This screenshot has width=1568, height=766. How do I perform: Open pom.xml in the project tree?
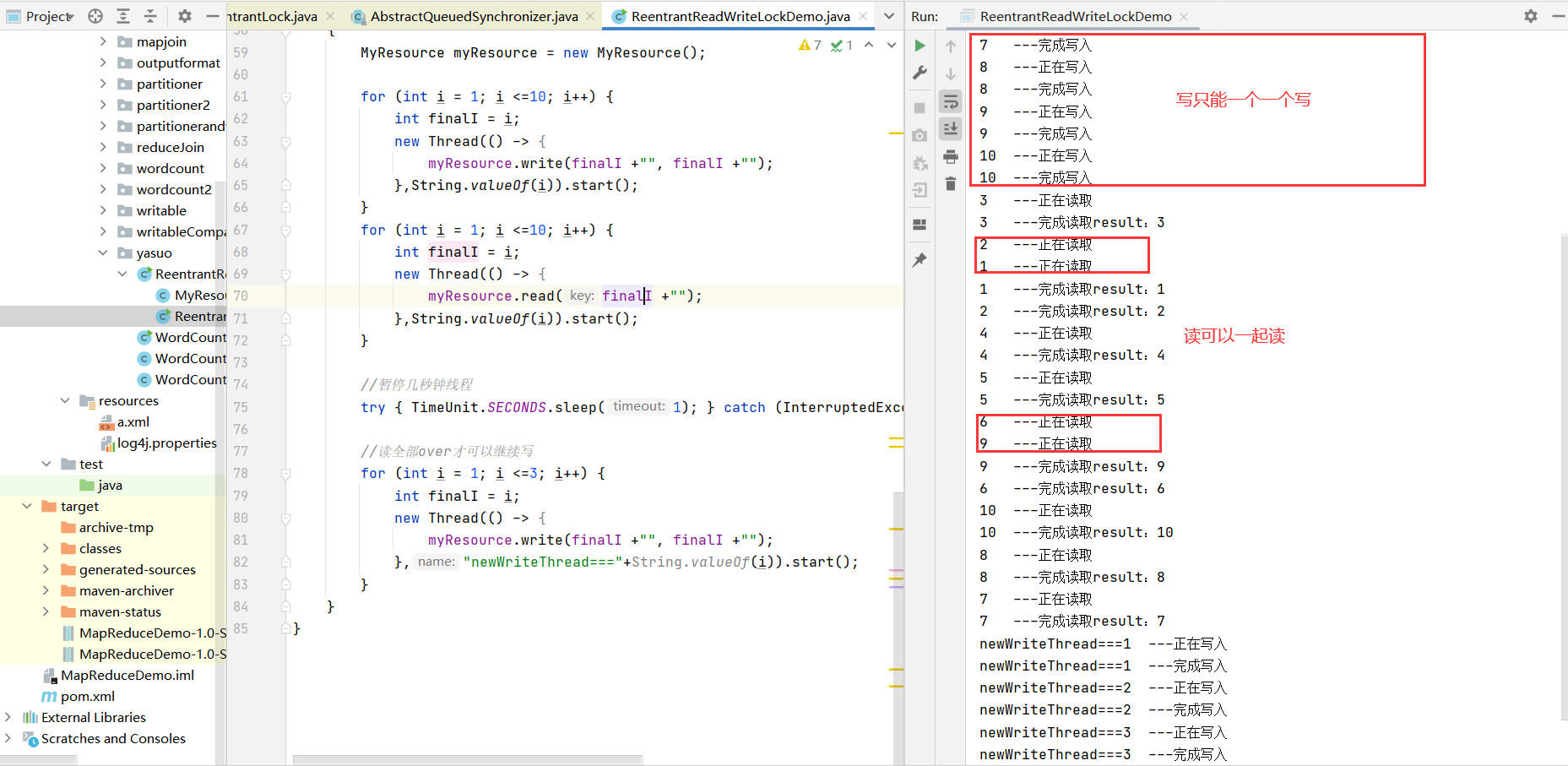(87, 696)
